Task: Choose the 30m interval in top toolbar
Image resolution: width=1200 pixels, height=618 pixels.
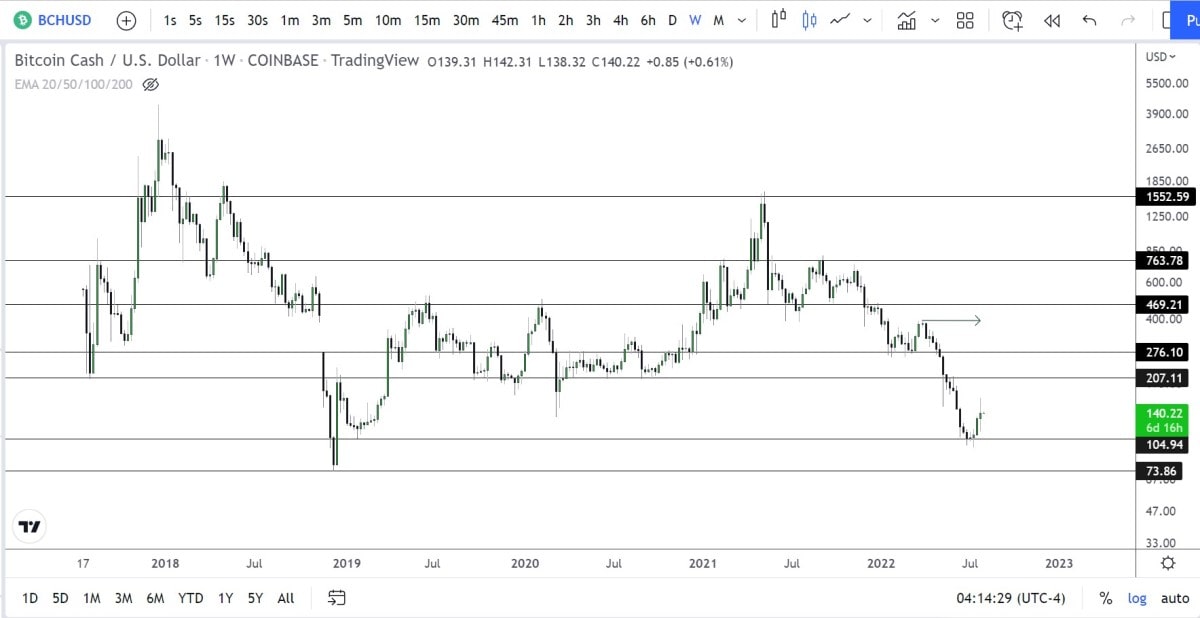Action: point(466,20)
